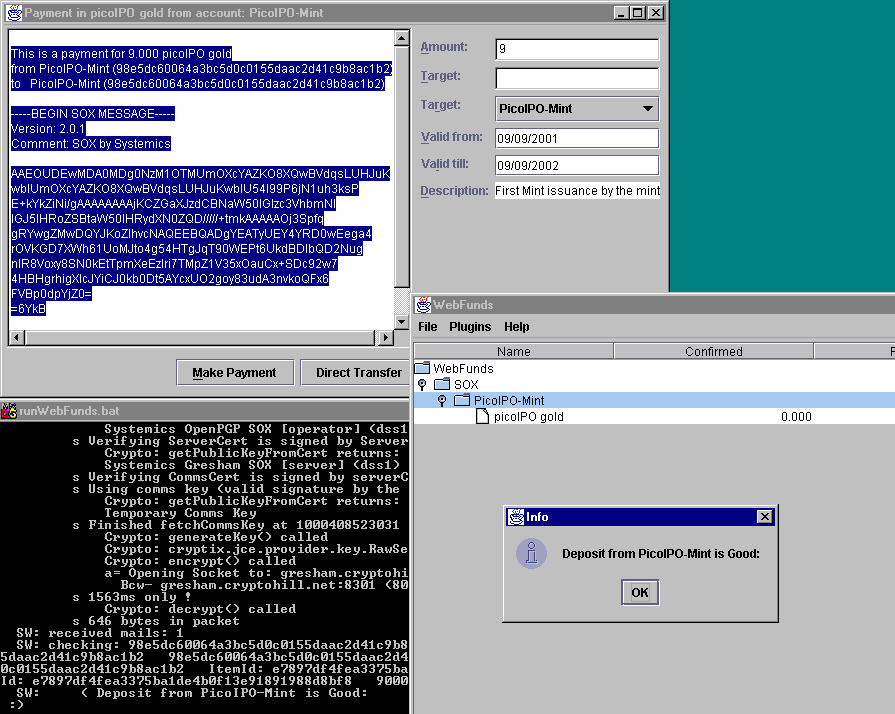895x714 pixels.
Task: Minimize the Payment window
Action: (621, 13)
